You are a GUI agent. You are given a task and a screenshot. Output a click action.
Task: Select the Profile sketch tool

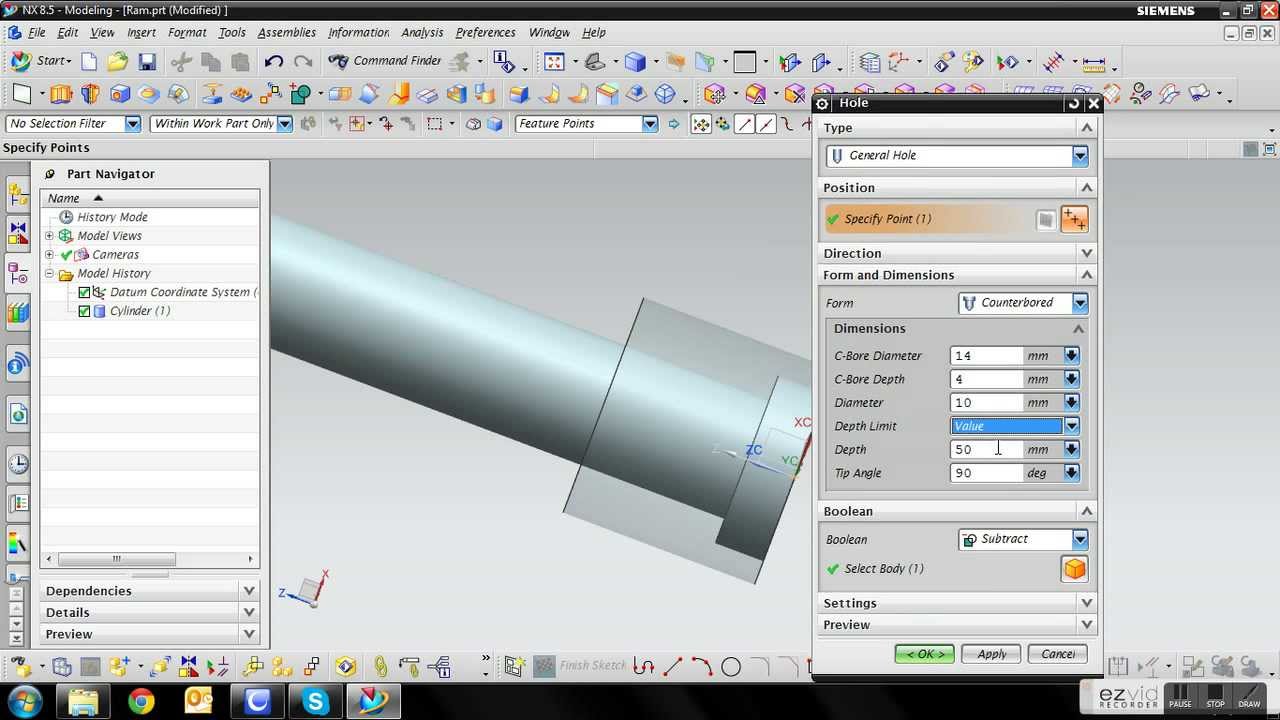(643, 667)
